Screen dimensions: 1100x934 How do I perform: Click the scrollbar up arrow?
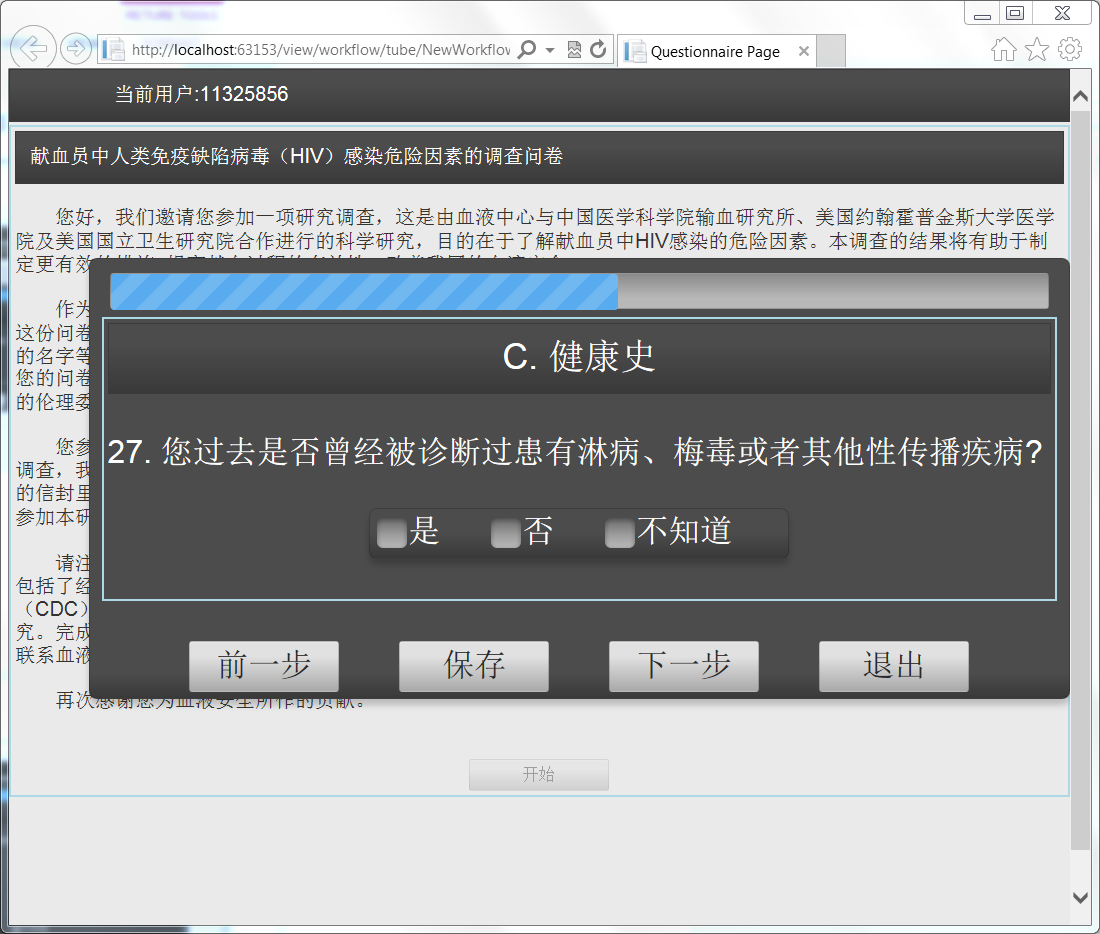click(1080, 97)
